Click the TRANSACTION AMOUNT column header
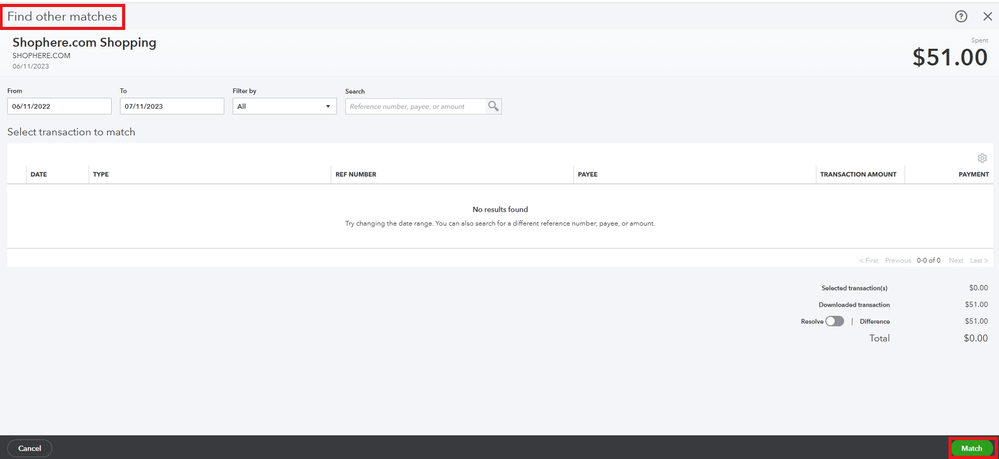 858,174
